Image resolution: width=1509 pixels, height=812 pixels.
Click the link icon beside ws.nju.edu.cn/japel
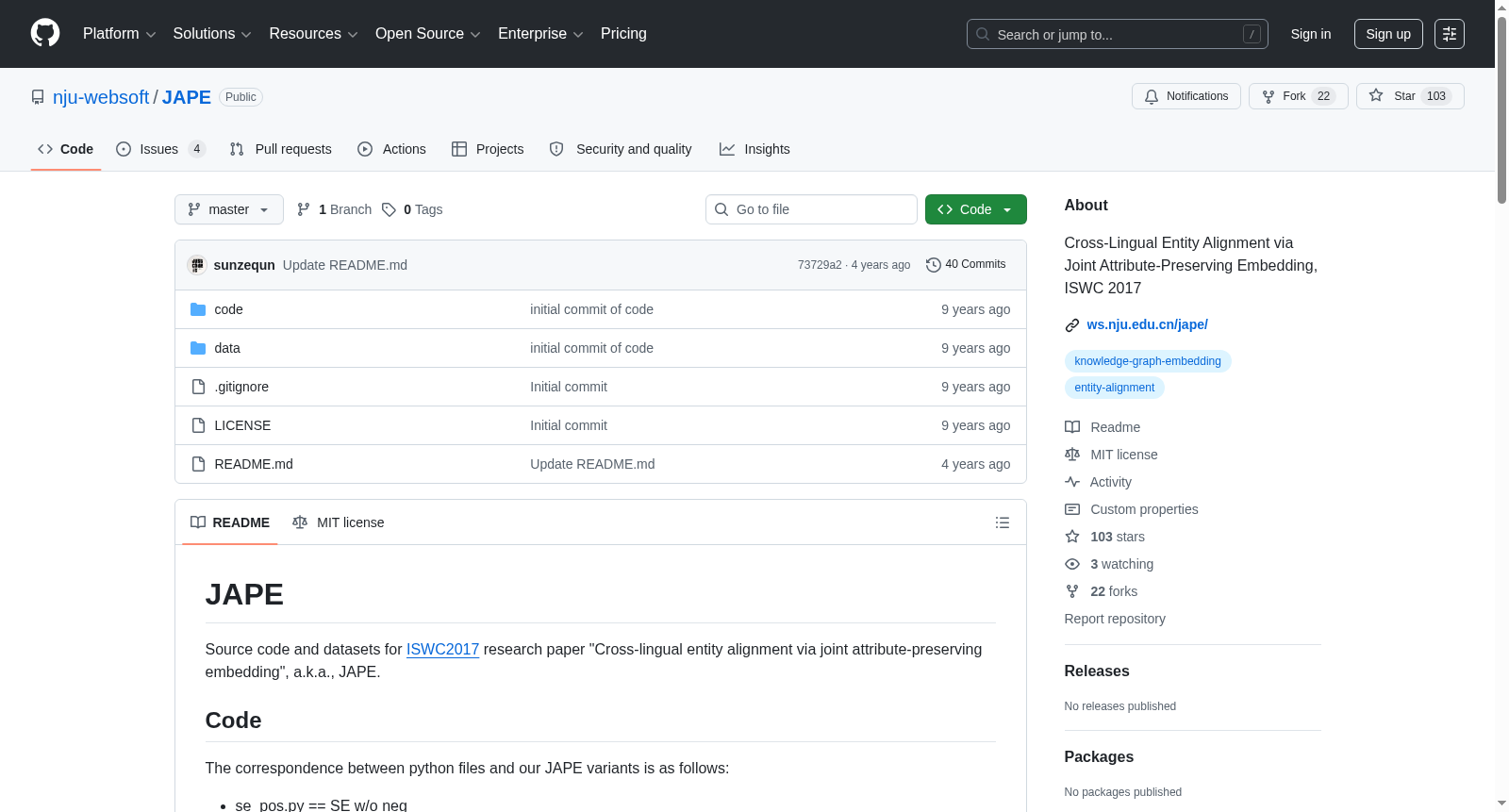(x=1072, y=325)
